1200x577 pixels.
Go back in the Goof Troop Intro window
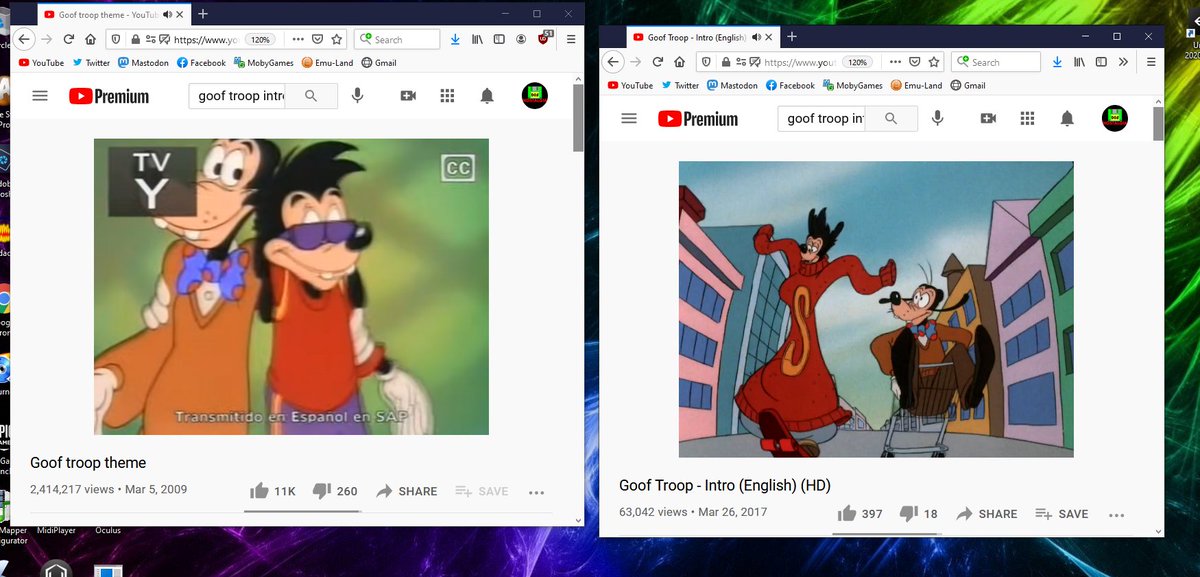(613, 62)
